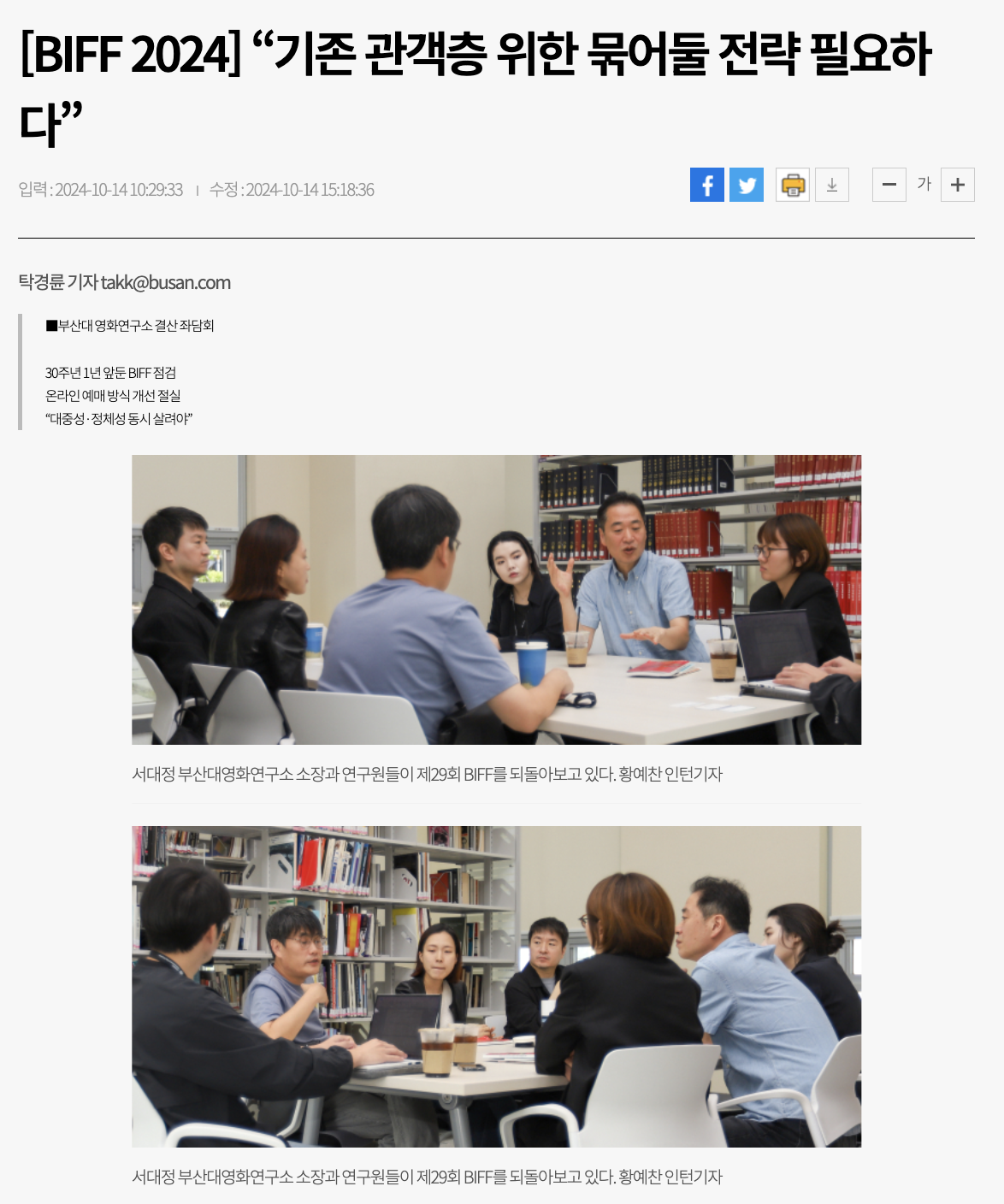Click the 가 font size indicator

tap(924, 184)
